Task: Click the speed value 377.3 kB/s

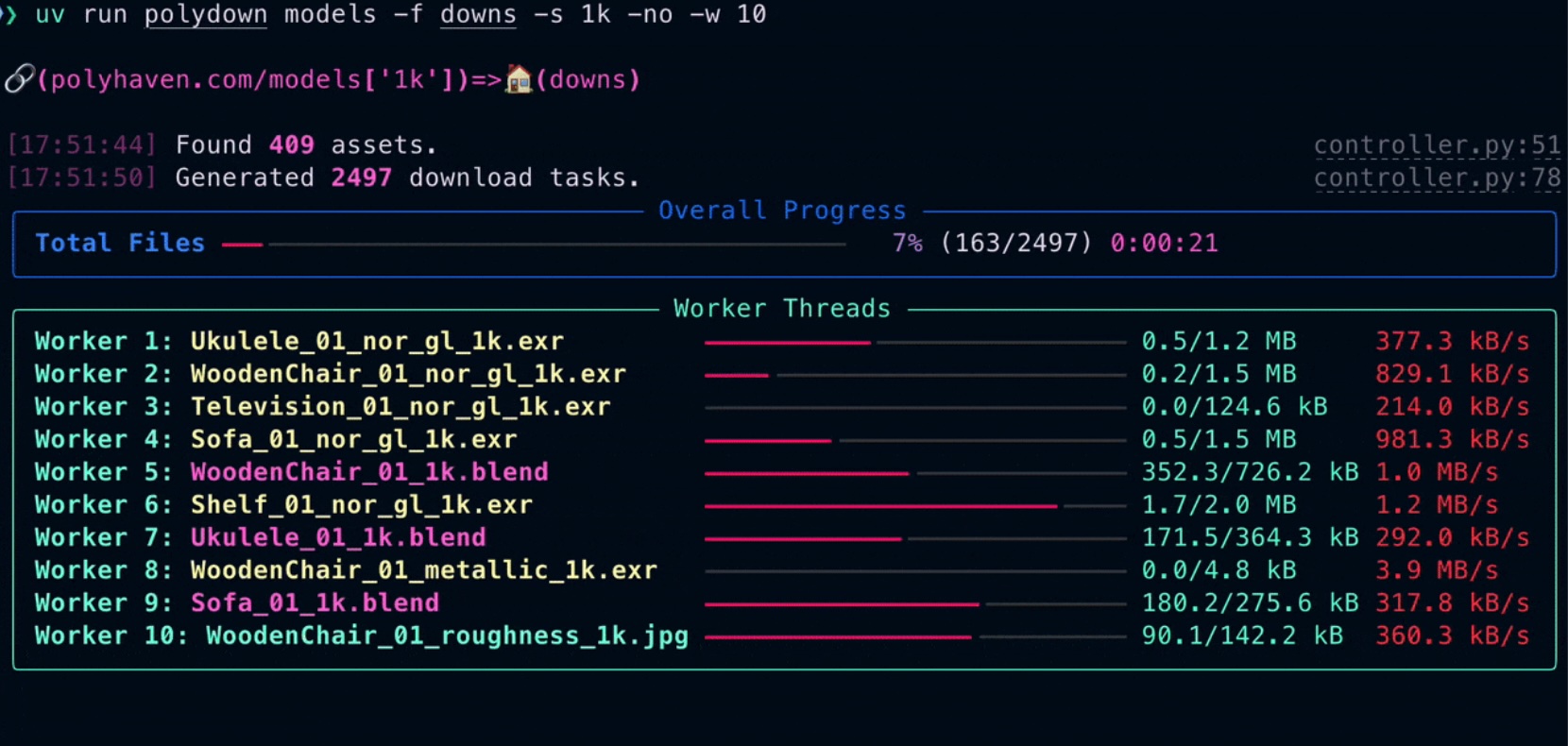Action: pos(1452,341)
